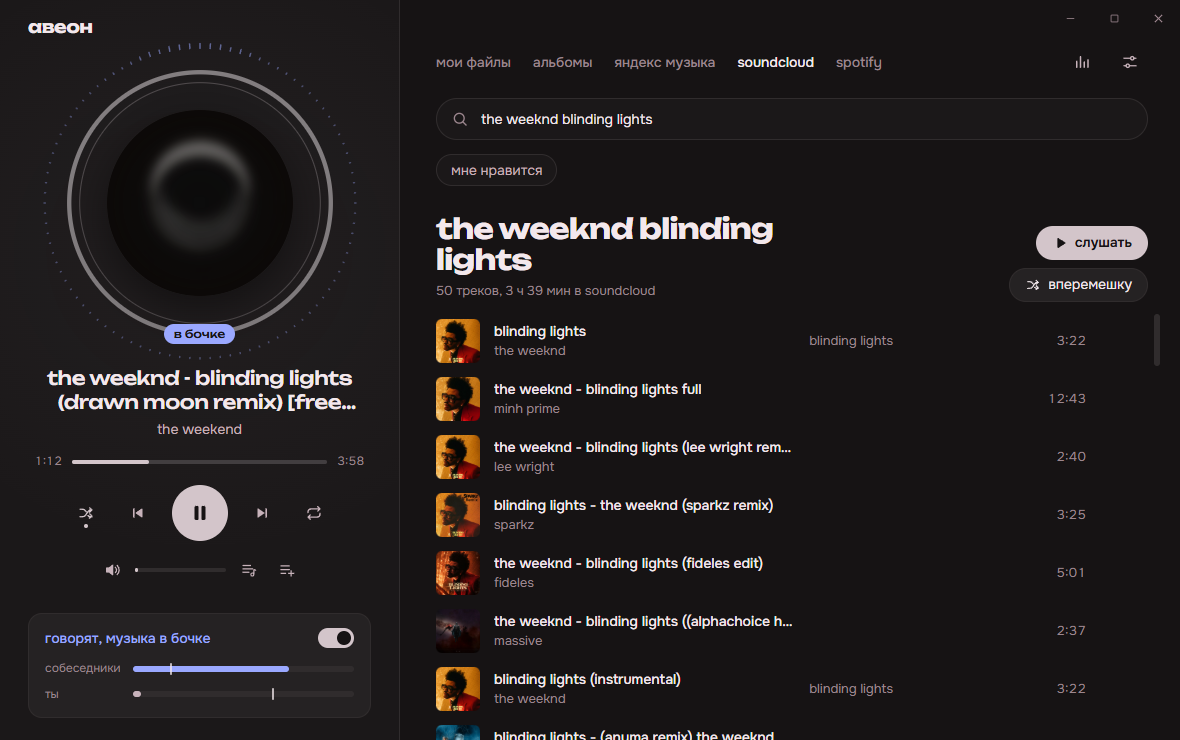
Task: Click the search field with 'the weeknd blinding lights'
Action: point(792,119)
